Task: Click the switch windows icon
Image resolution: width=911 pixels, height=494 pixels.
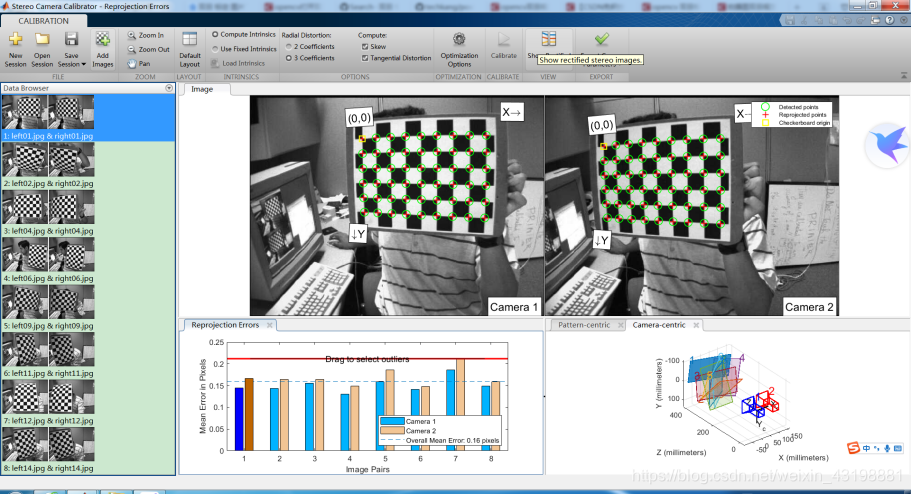Action: click(876, 20)
